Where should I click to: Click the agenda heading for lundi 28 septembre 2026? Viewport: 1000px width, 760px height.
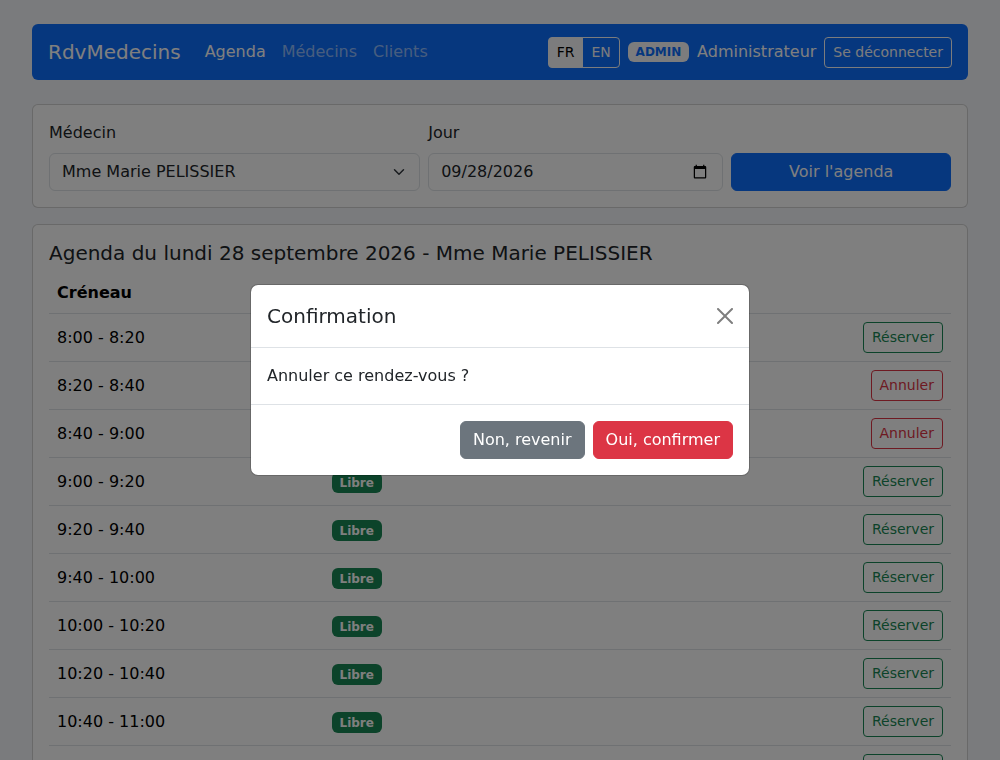pos(351,253)
